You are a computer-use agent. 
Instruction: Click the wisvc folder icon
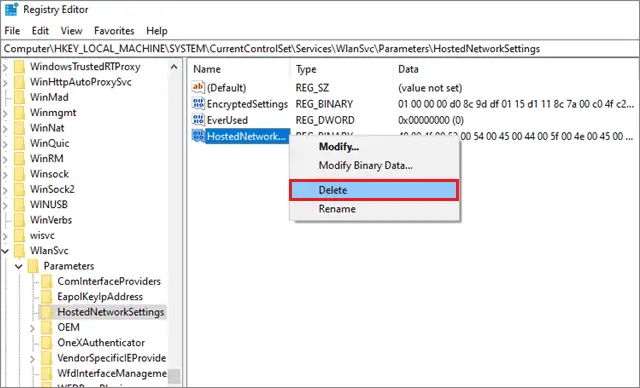coord(20,235)
